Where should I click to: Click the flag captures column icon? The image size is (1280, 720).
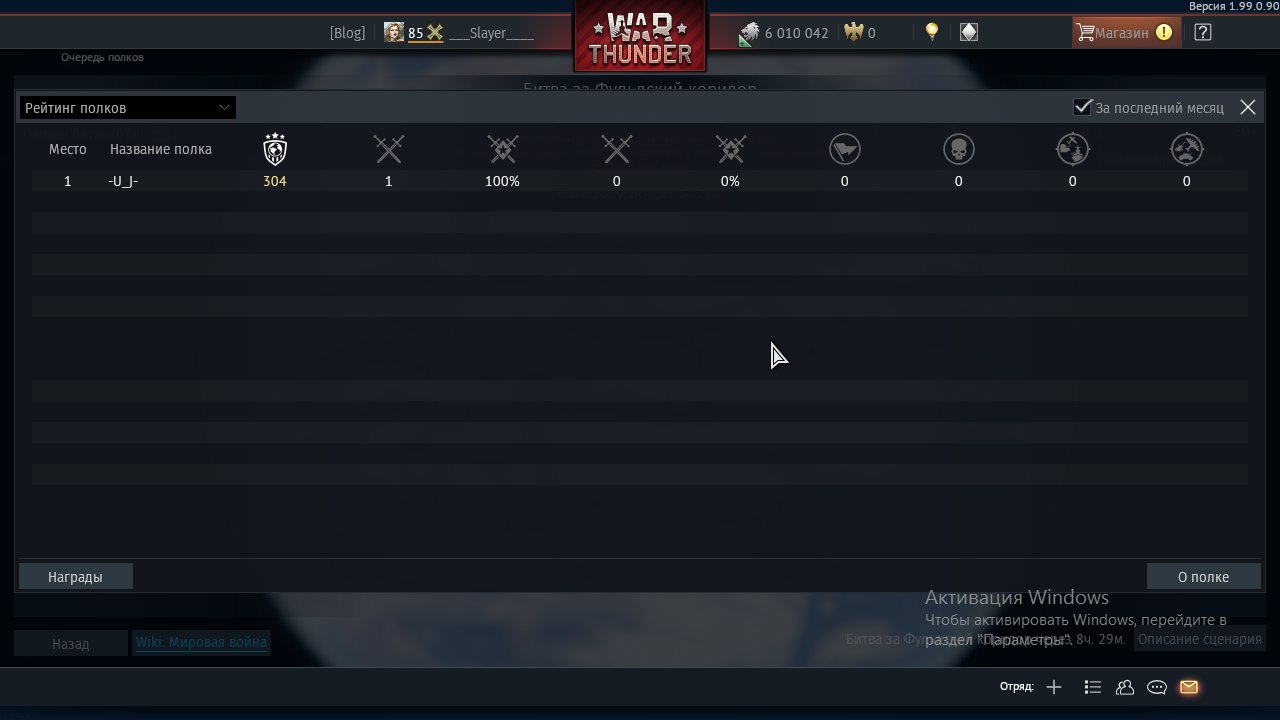click(x=845, y=150)
